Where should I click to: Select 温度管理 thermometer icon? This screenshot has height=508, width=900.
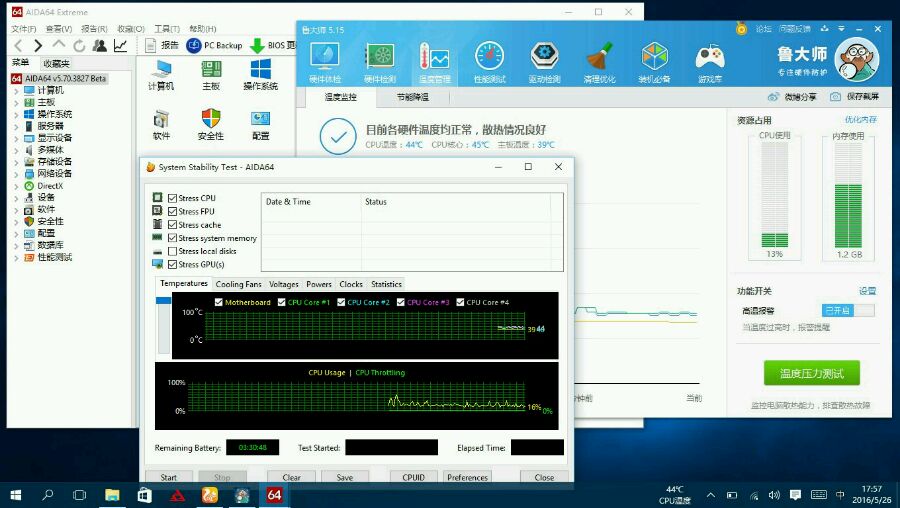point(435,63)
